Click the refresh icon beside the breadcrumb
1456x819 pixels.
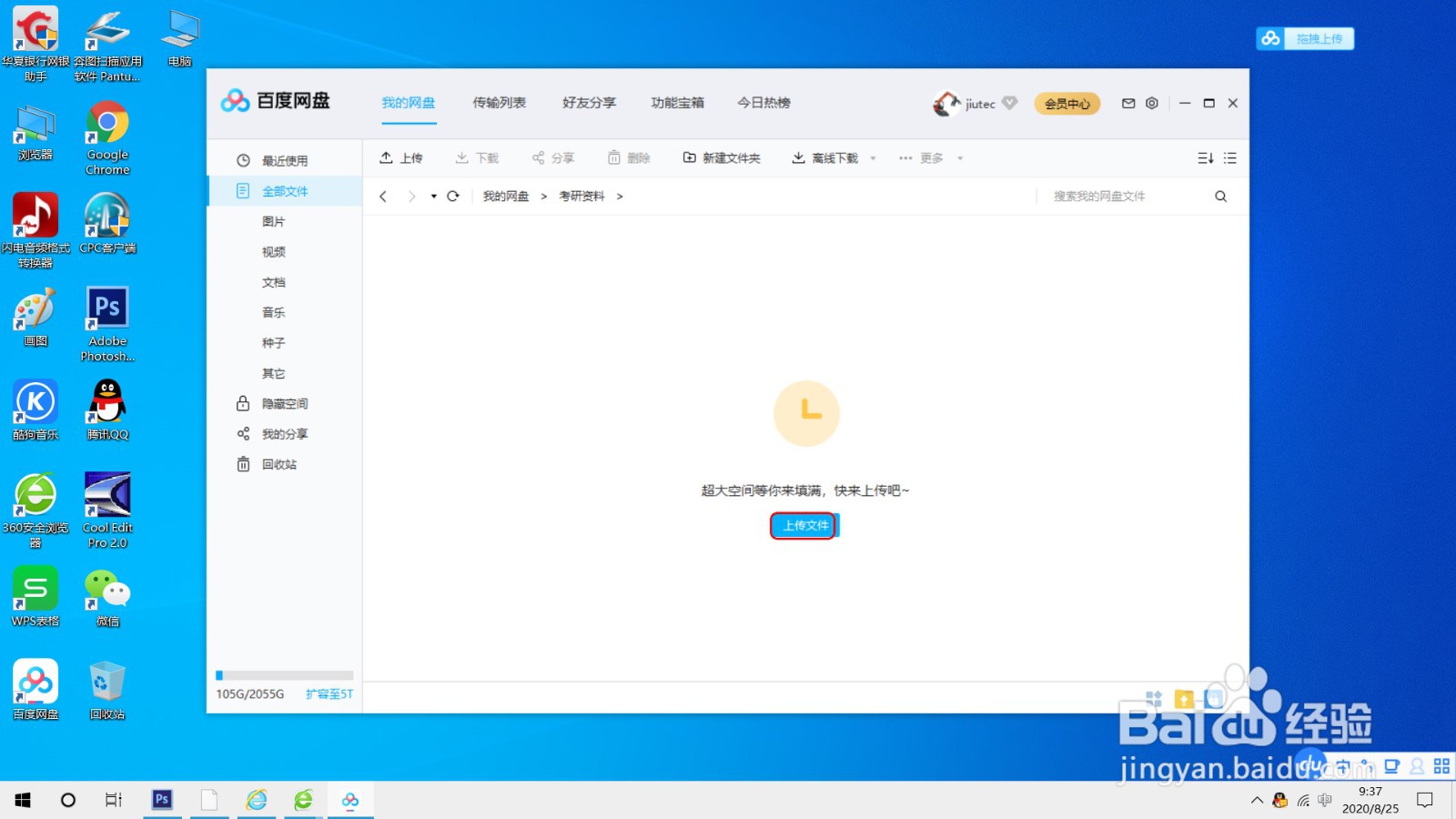click(453, 196)
